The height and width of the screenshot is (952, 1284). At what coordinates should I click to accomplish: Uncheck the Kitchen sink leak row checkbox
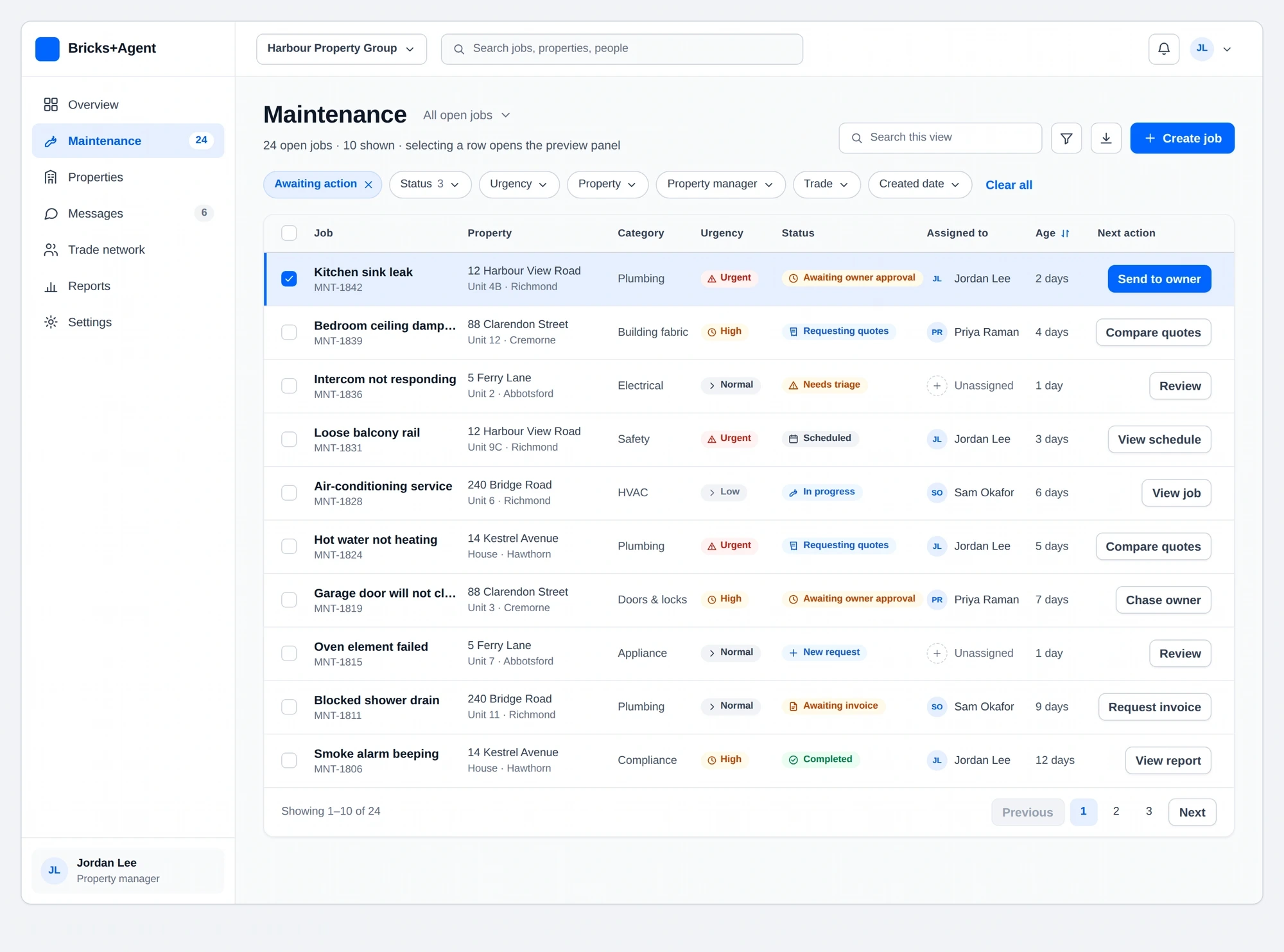289,279
